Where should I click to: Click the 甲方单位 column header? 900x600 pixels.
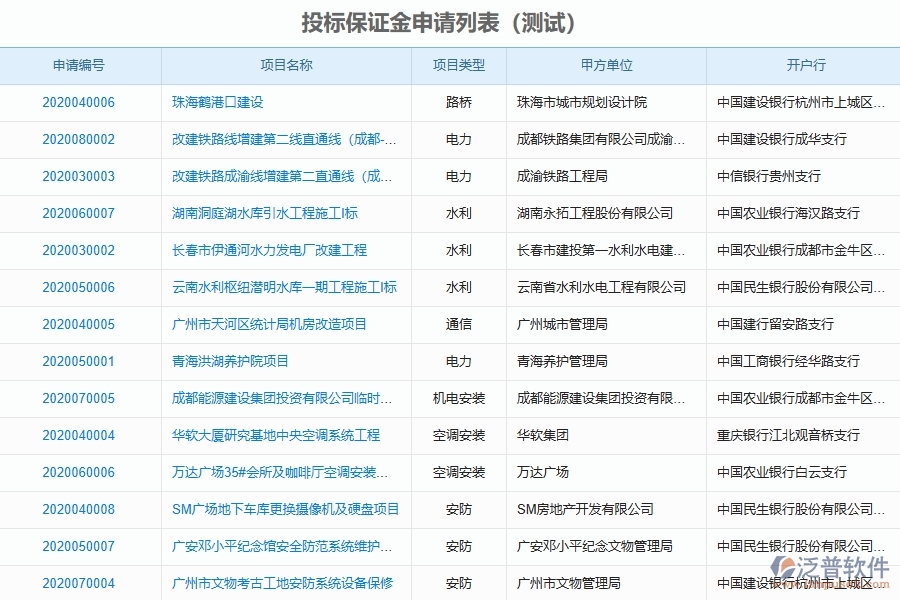coord(605,65)
